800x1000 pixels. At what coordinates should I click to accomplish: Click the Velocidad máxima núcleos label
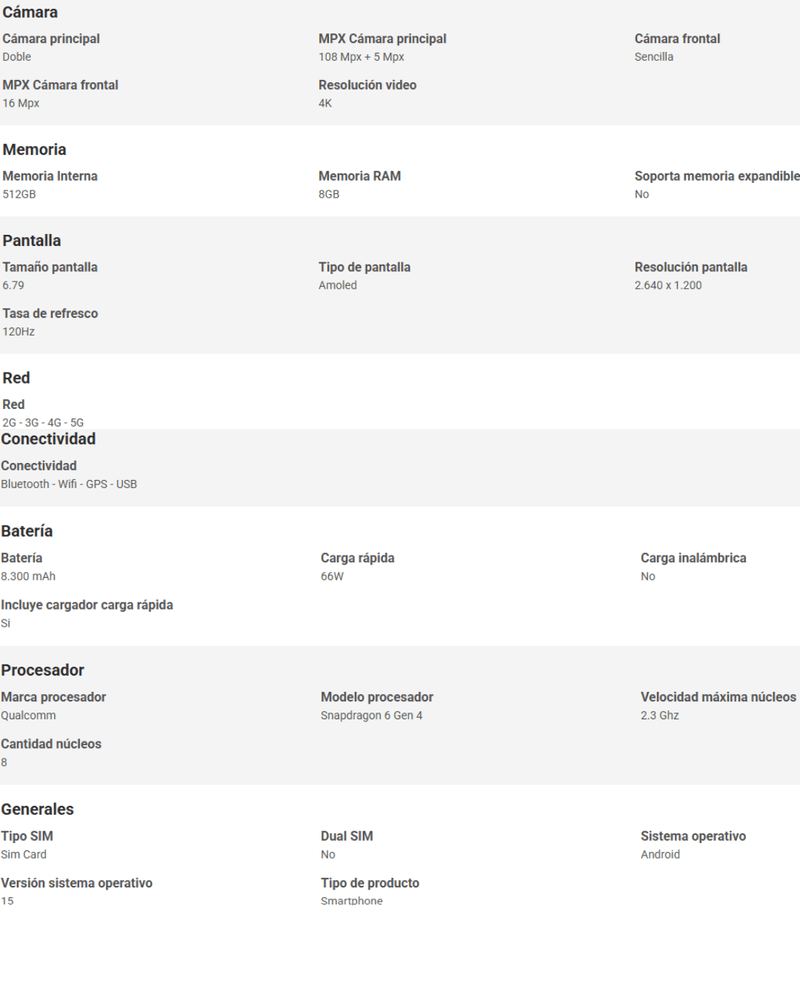coord(718,697)
